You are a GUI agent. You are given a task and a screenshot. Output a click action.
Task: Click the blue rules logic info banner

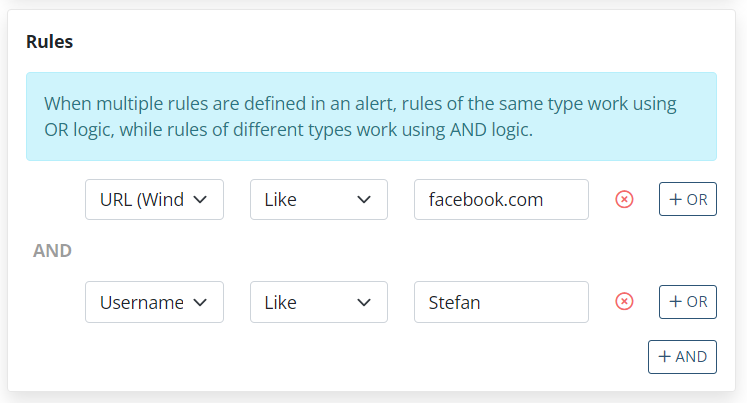(371, 116)
